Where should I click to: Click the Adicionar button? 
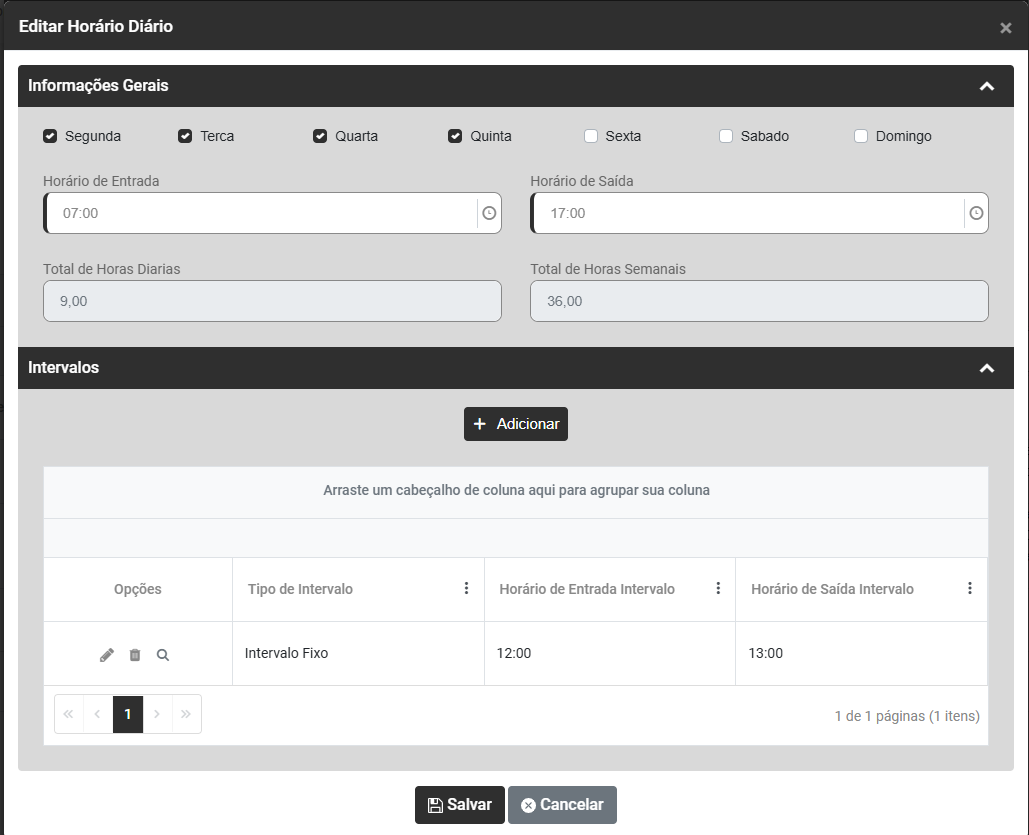(516, 424)
